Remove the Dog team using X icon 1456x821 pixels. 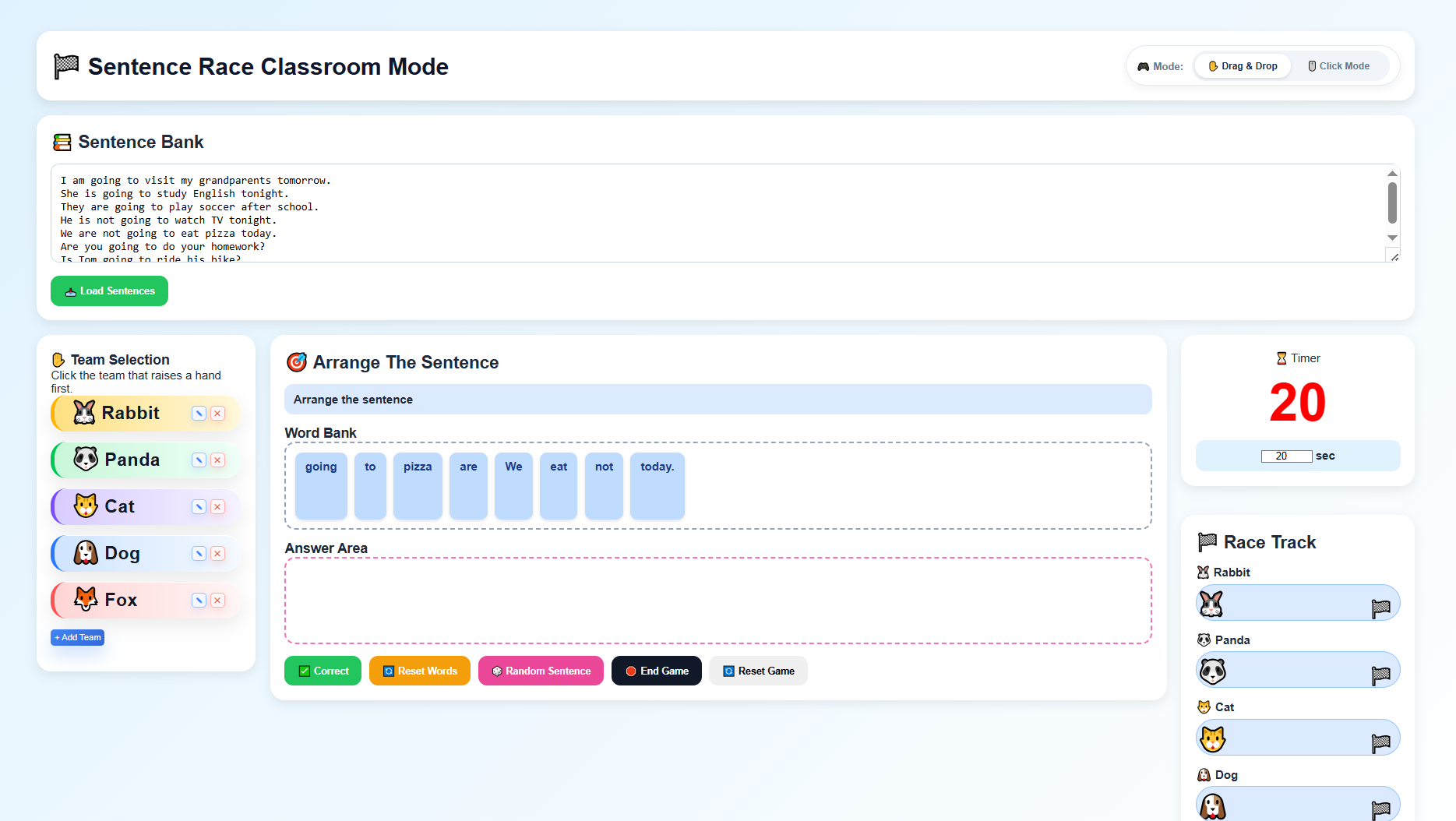tap(218, 554)
